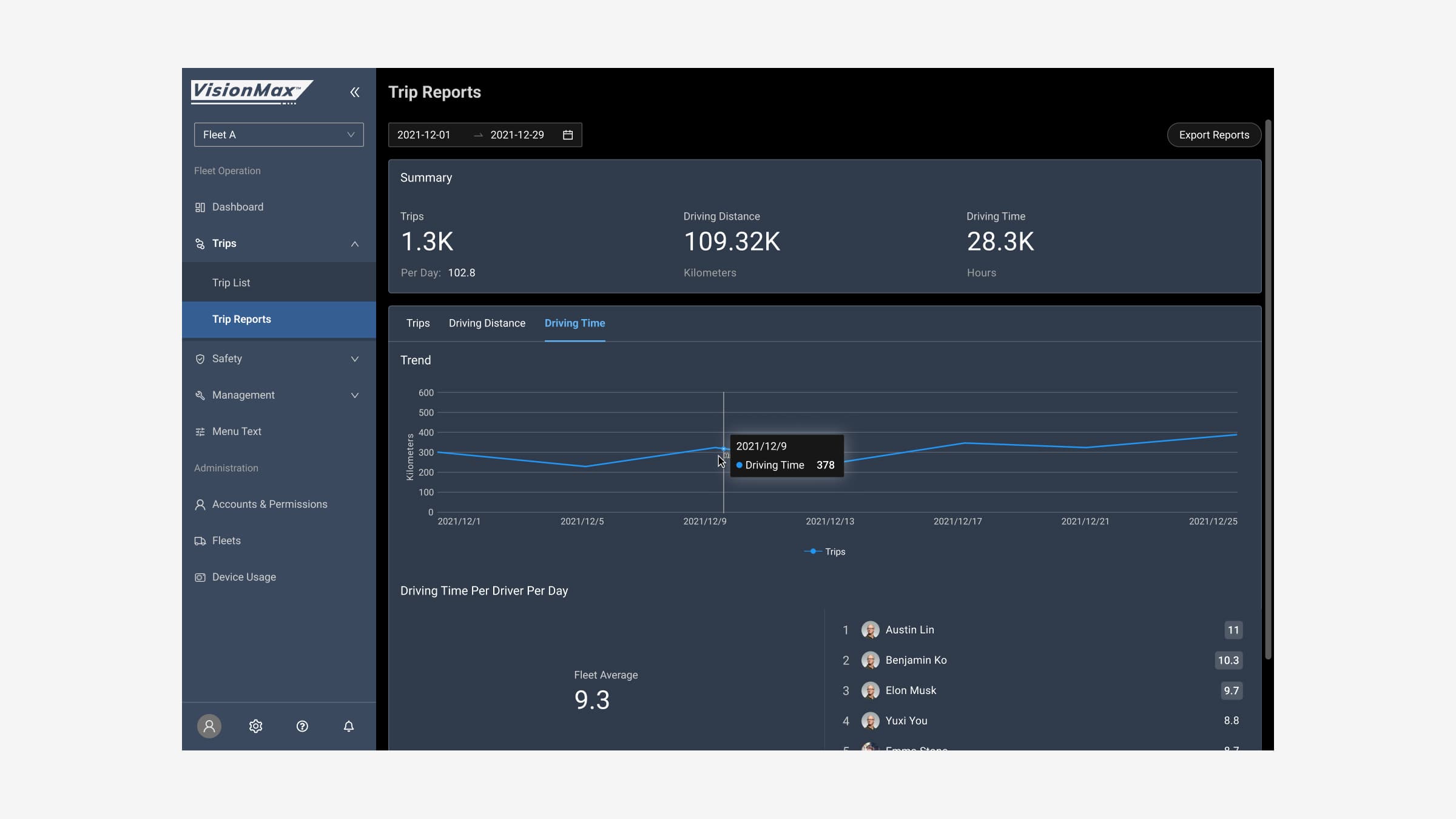Switch to the Trips chart tab
Viewport: 1456px width, 819px height.
417,323
